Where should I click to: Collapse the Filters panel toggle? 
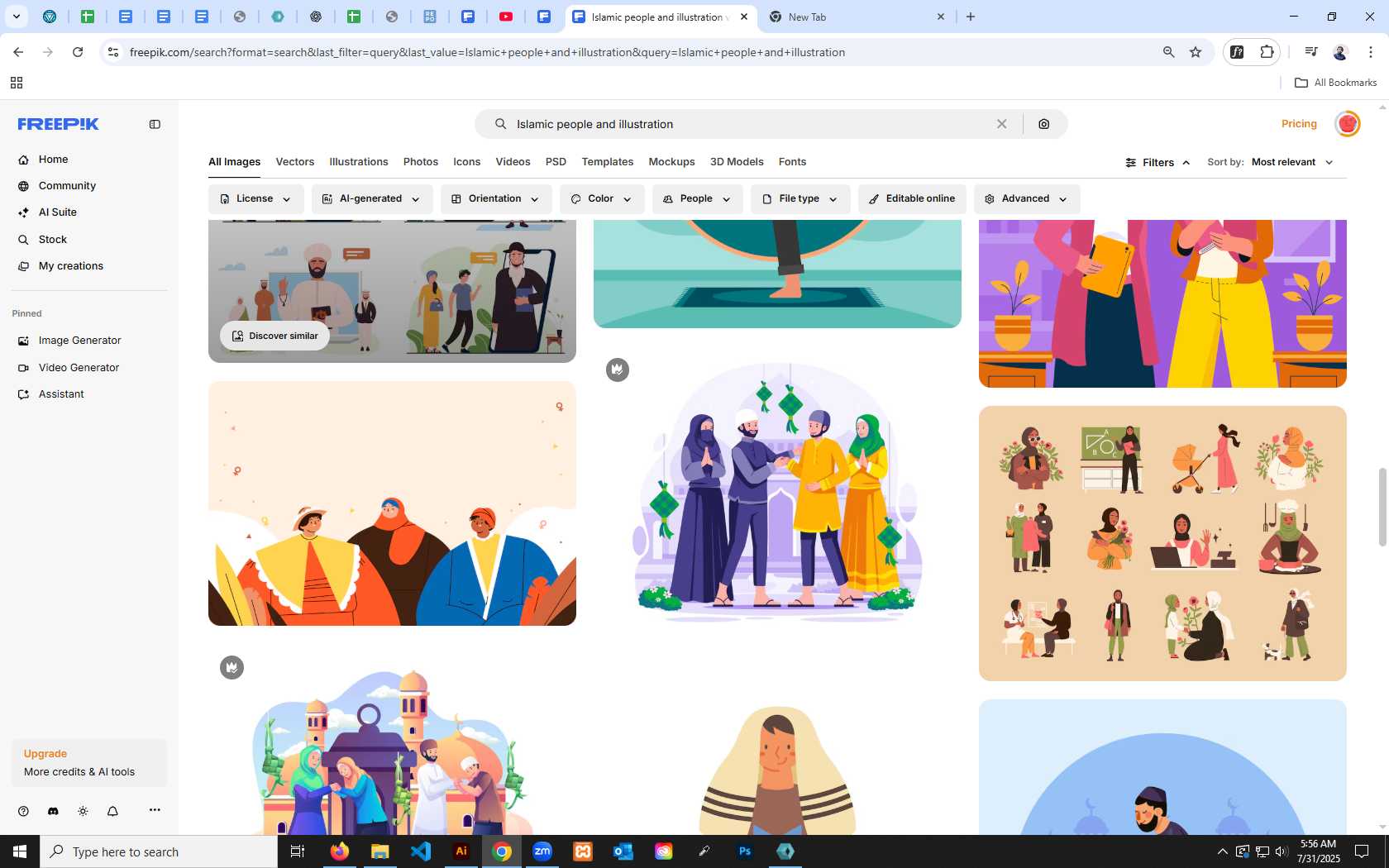[1157, 163]
